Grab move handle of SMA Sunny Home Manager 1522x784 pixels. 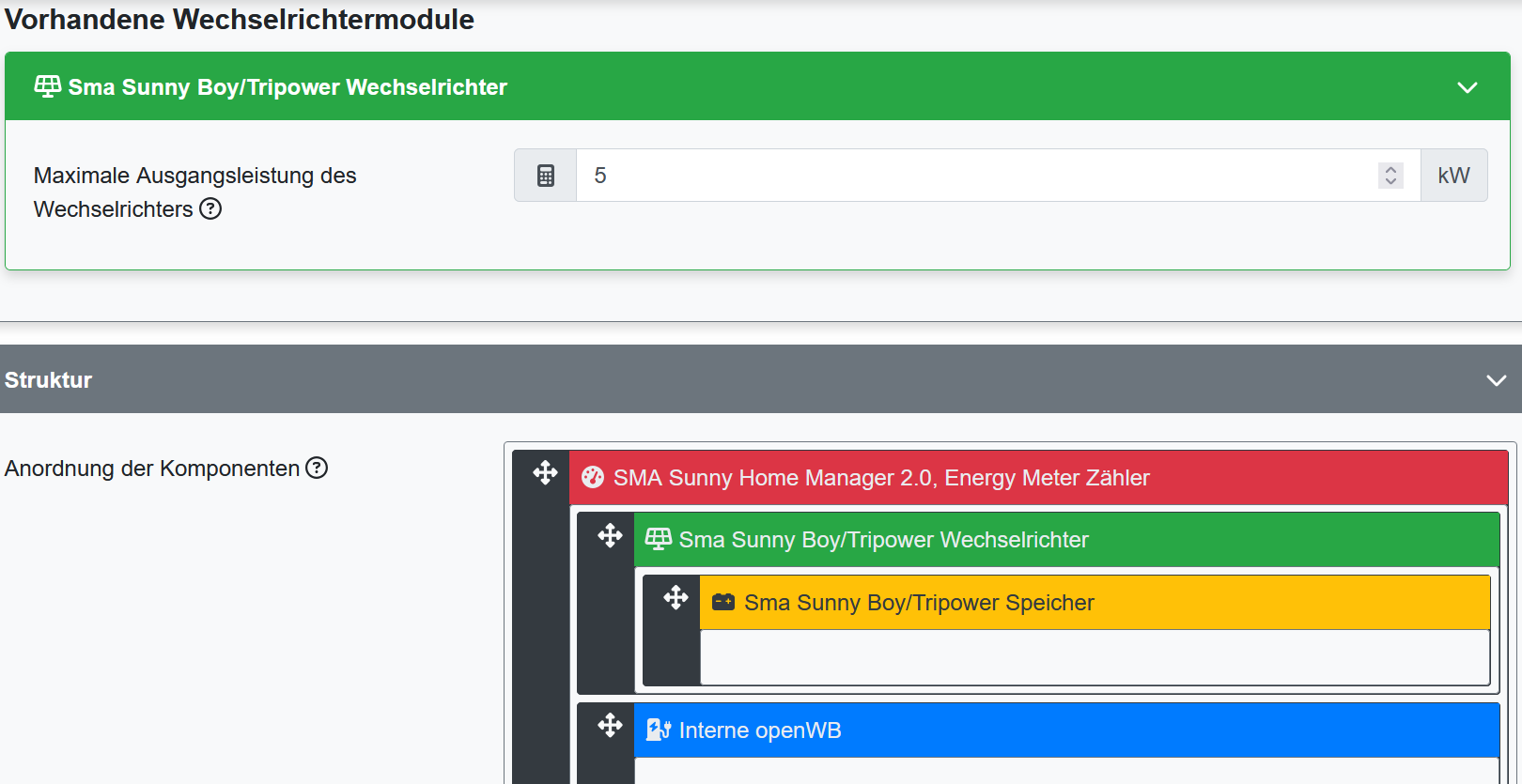(x=545, y=473)
